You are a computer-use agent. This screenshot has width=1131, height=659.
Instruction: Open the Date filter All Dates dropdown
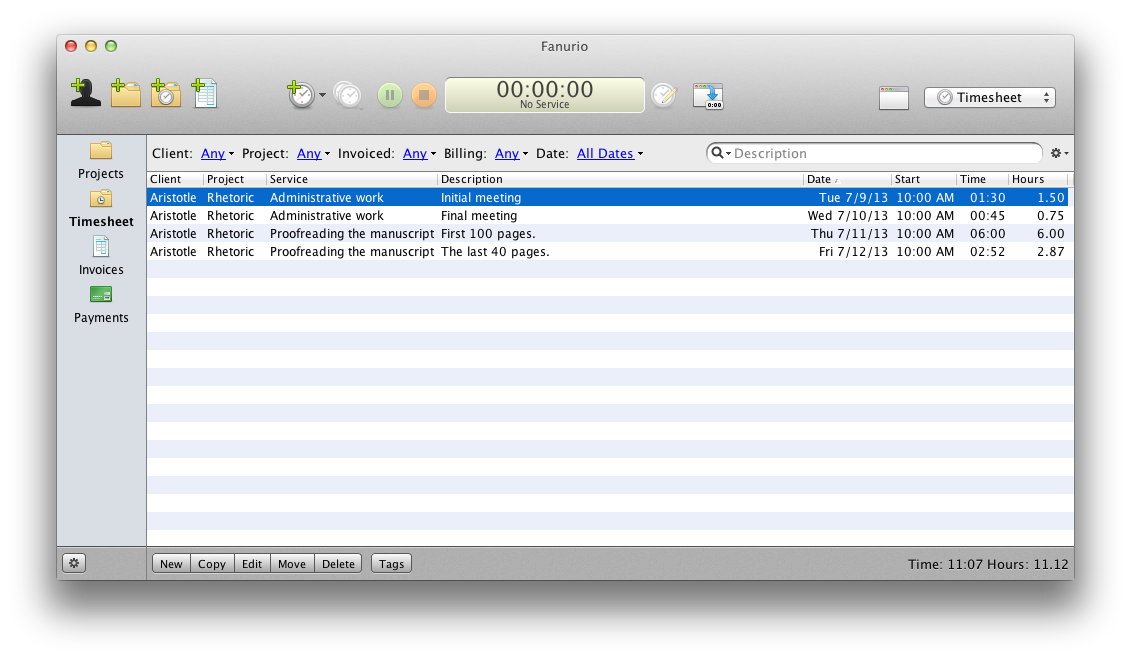click(609, 154)
